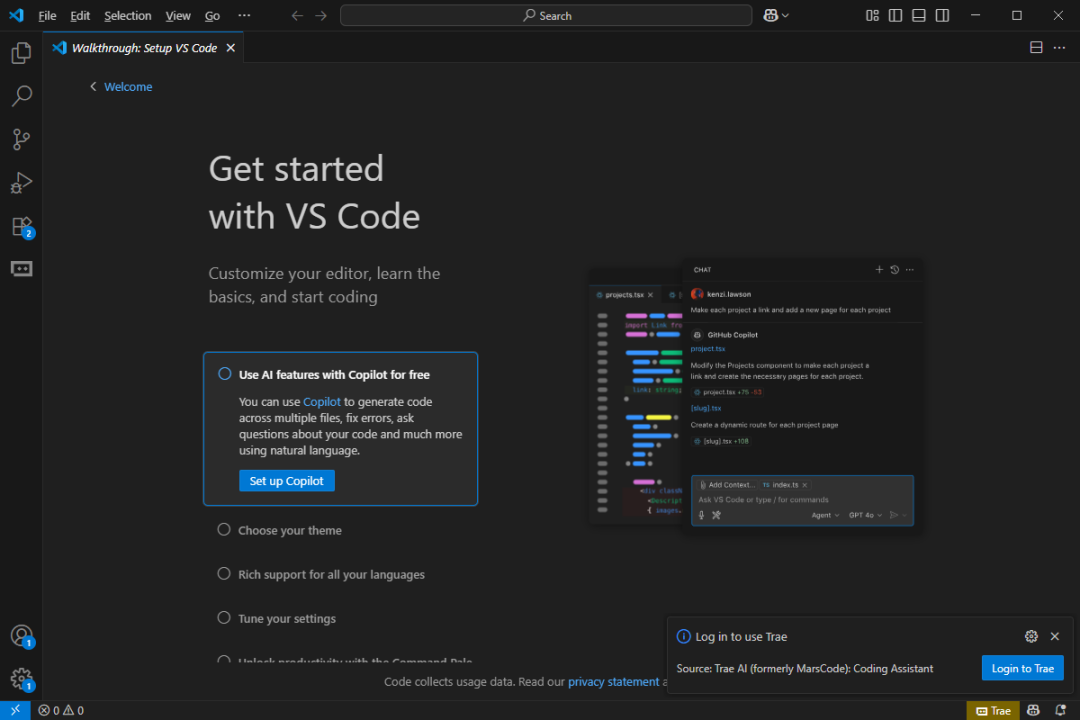
Task: Open the Selection menu
Action: click(127, 15)
